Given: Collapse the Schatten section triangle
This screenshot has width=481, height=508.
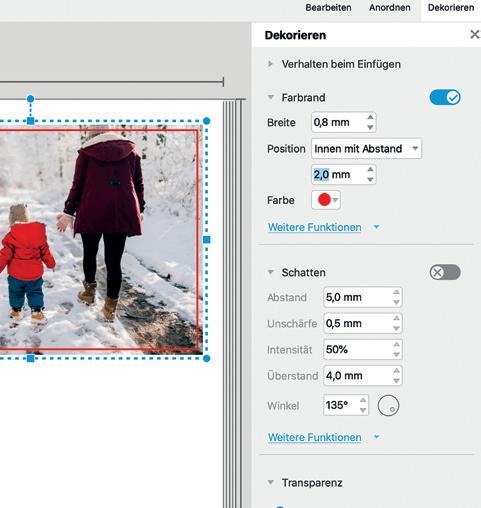Looking at the screenshot, I should 271,272.
